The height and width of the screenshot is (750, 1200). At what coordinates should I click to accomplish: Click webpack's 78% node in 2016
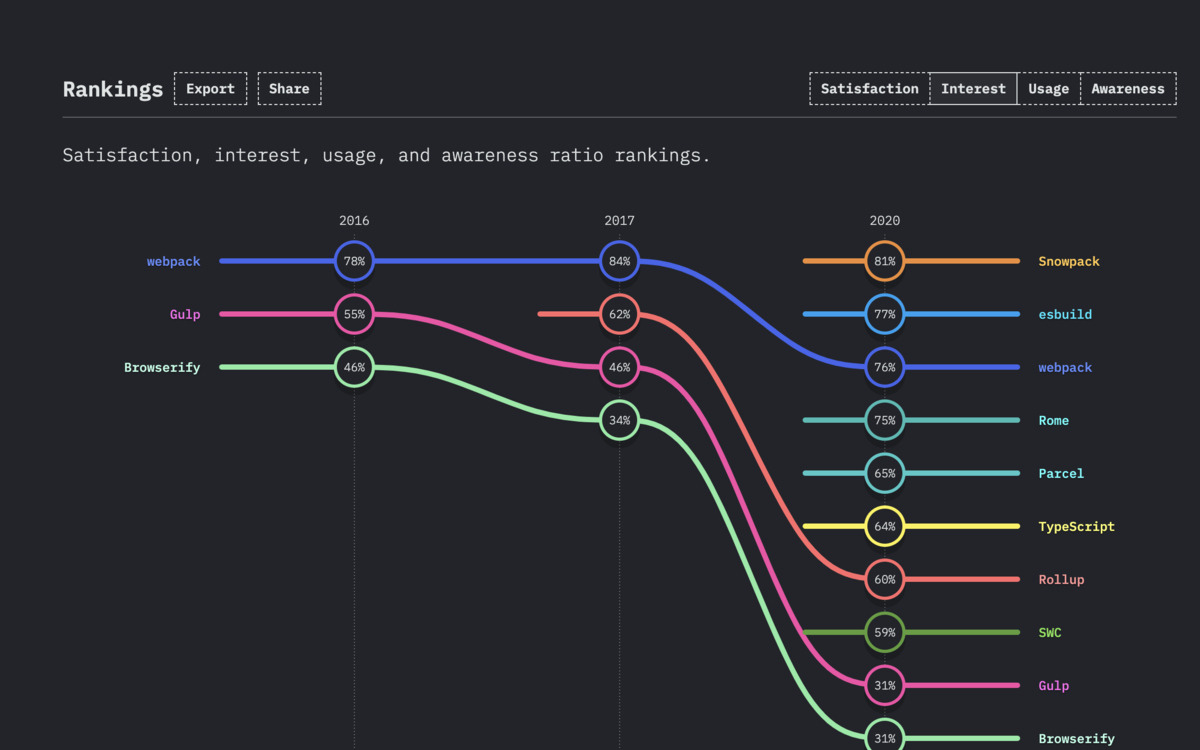354,261
